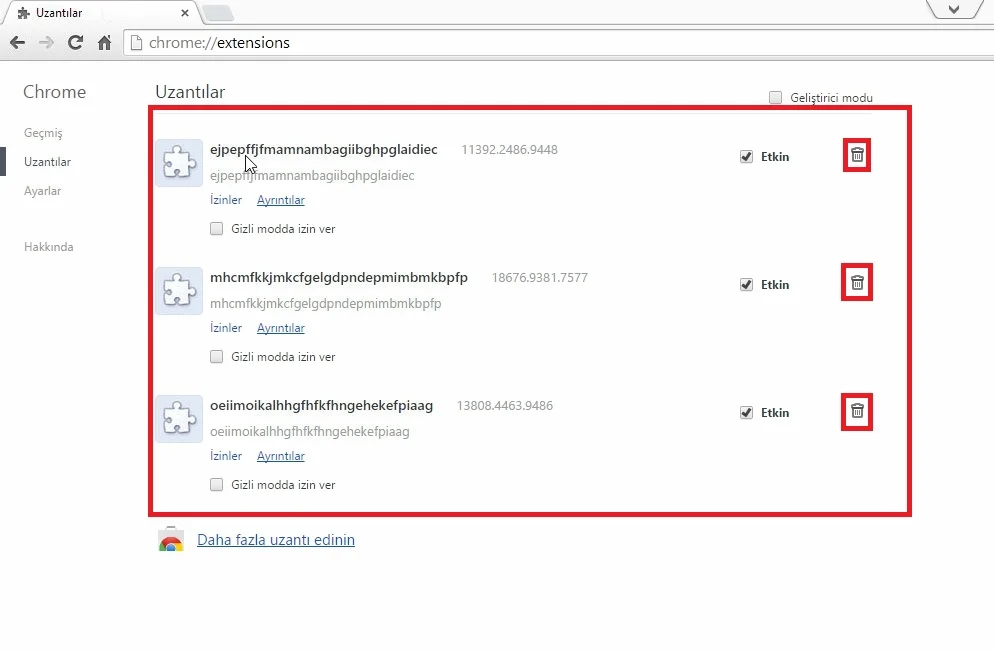Delete the ejpepffjfmamnambagiibghpglaidiec extension via trash icon
The width and height of the screenshot is (994, 653).
coord(857,155)
